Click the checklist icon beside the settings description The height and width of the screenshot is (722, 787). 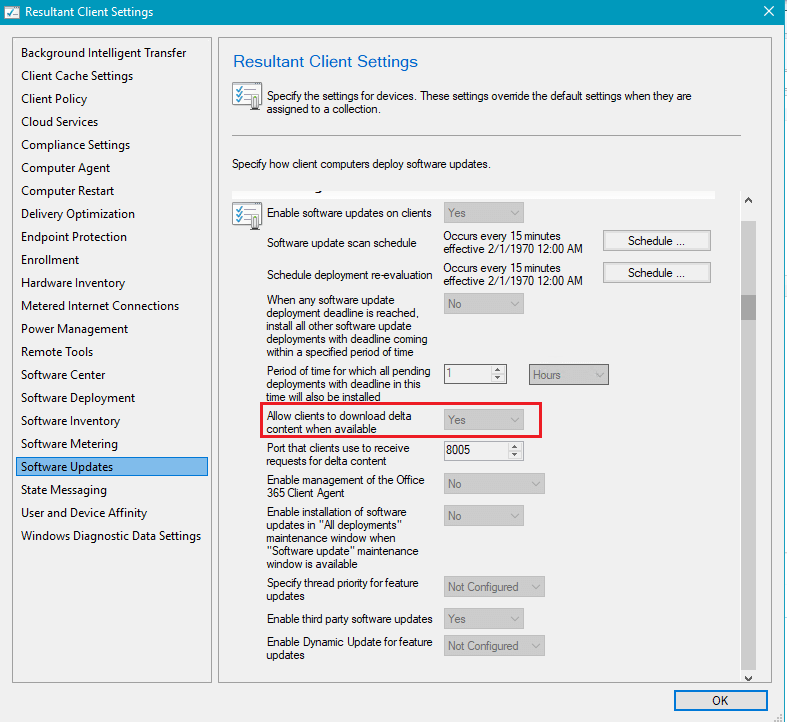[247, 95]
